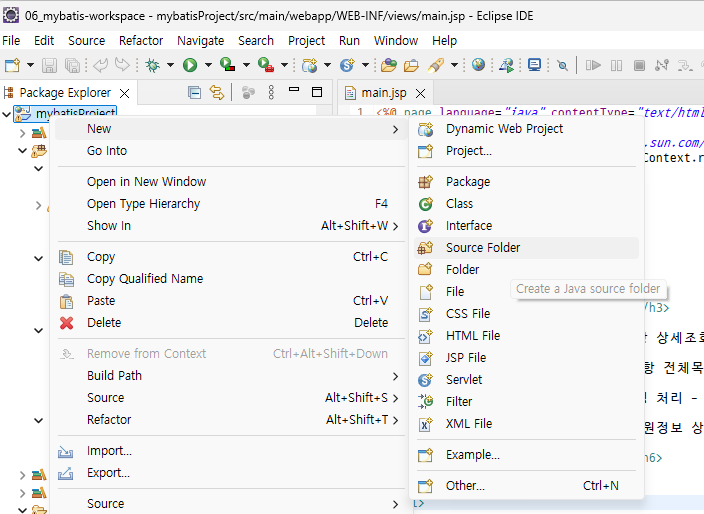Click the Debug bug icon
This screenshot has width=704, height=514.
[153, 66]
